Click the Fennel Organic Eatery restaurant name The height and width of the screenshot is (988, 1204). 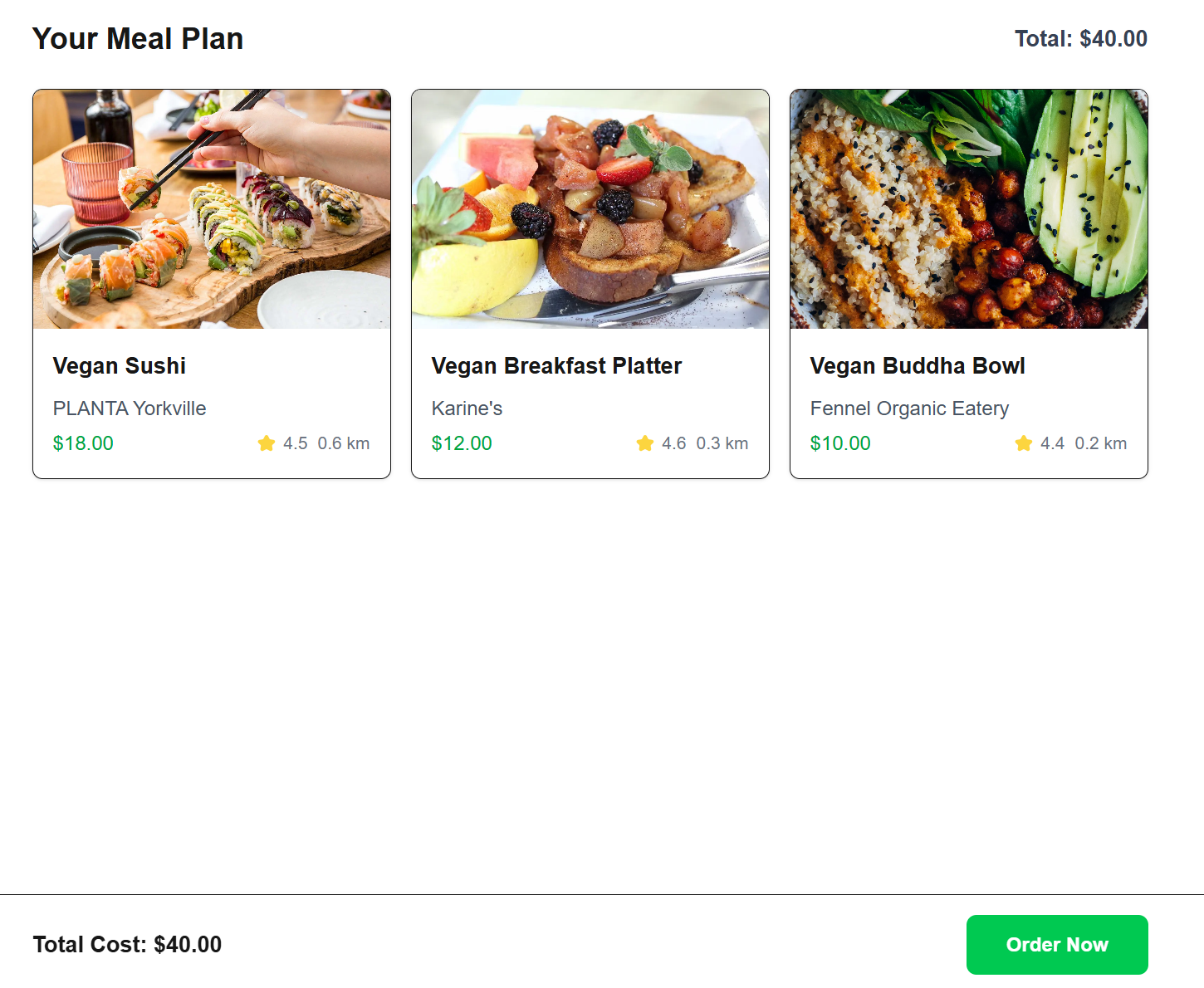click(909, 408)
